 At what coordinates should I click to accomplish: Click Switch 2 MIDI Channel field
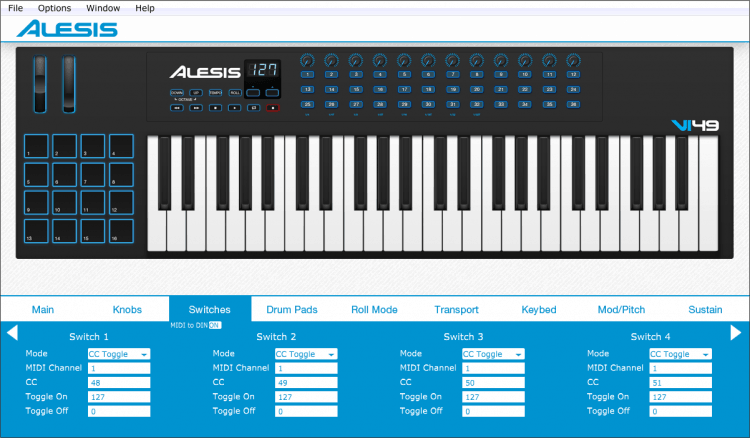[306, 368]
